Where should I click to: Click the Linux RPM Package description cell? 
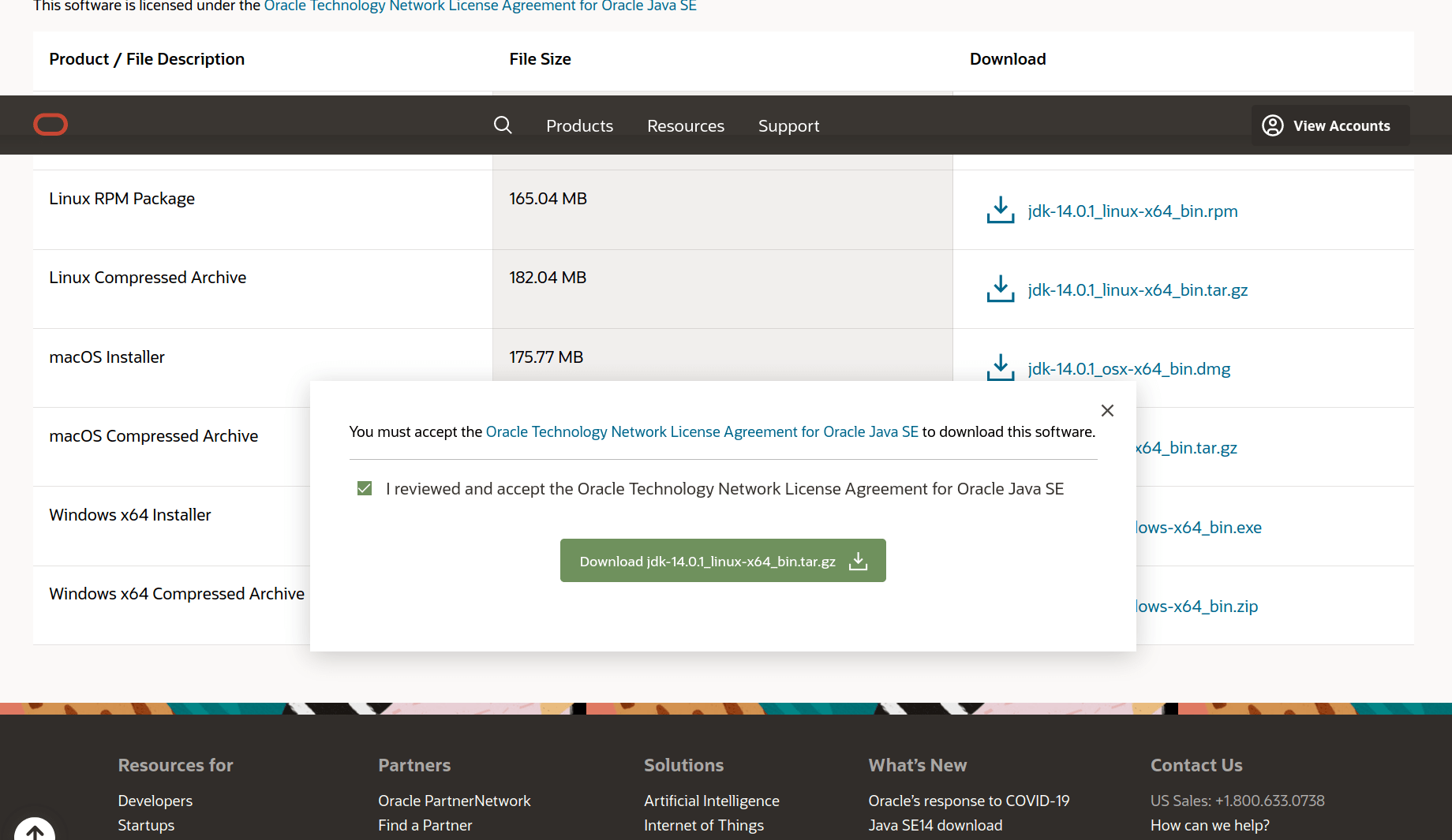pos(263,210)
